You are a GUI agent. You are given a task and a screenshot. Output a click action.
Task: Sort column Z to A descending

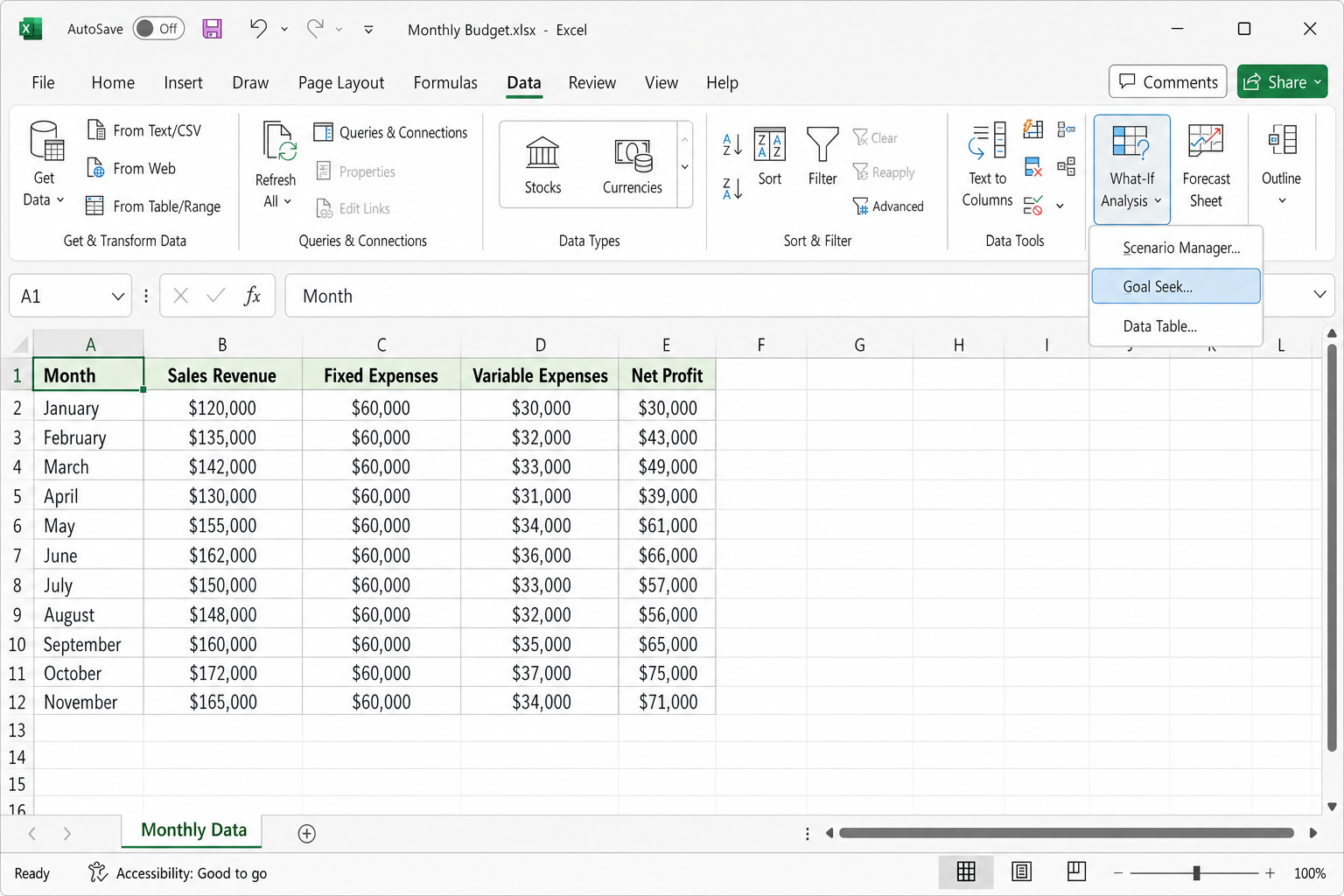(x=732, y=188)
